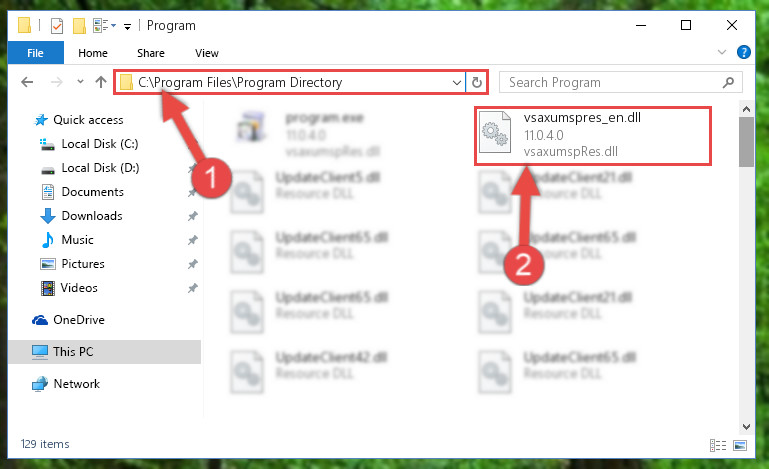Click the Search Program input field
This screenshot has height=469, width=769.
(x=611, y=82)
